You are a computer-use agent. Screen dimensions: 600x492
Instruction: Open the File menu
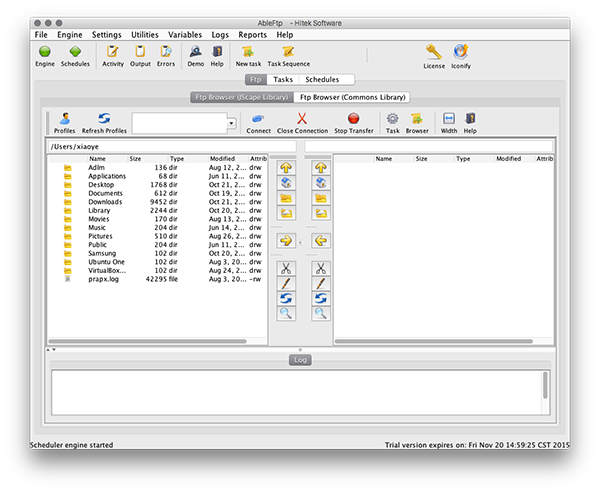[41, 35]
